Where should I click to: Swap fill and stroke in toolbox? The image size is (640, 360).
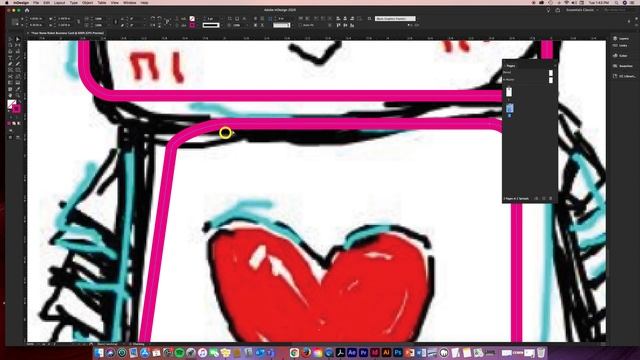point(19,101)
